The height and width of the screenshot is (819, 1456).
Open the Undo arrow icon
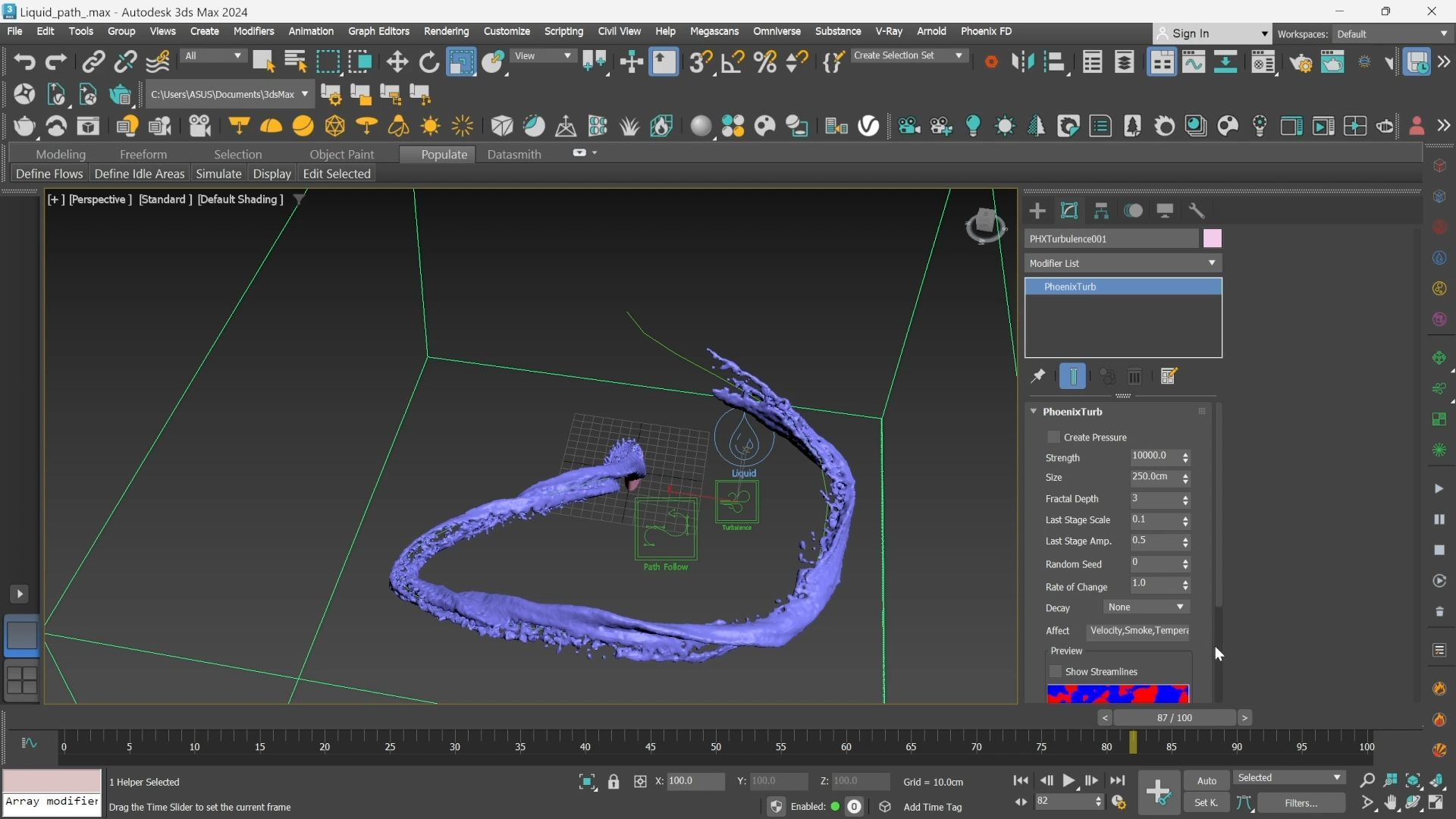click(x=24, y=62)
